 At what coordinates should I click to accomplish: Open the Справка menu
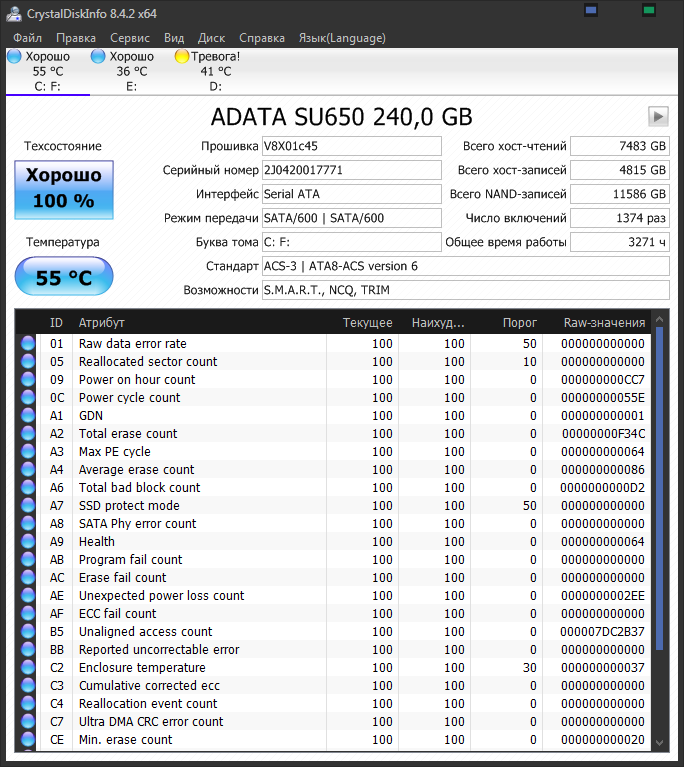tap(262, 38)
